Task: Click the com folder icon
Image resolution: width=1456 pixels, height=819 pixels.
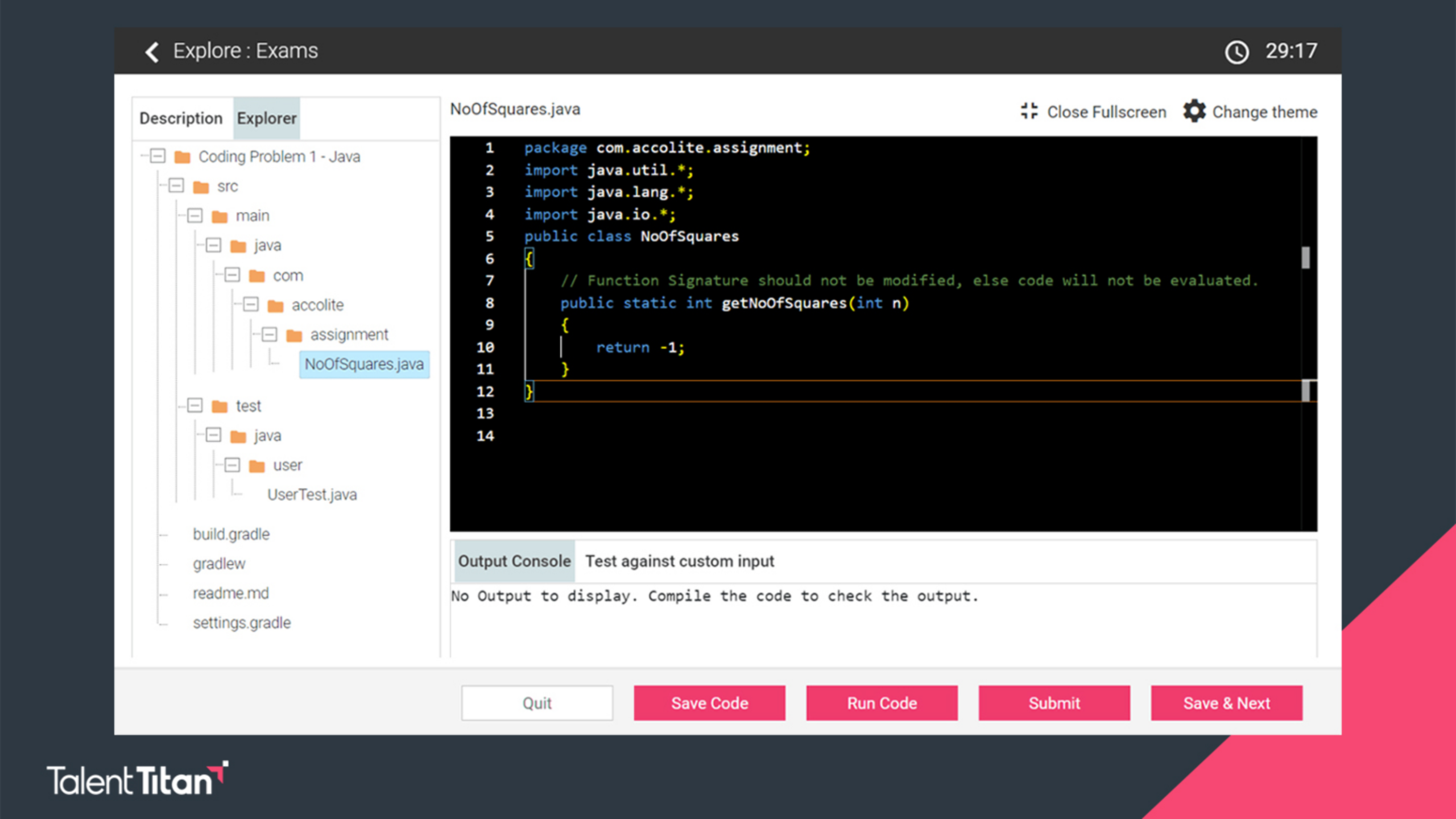Action: 257,276
